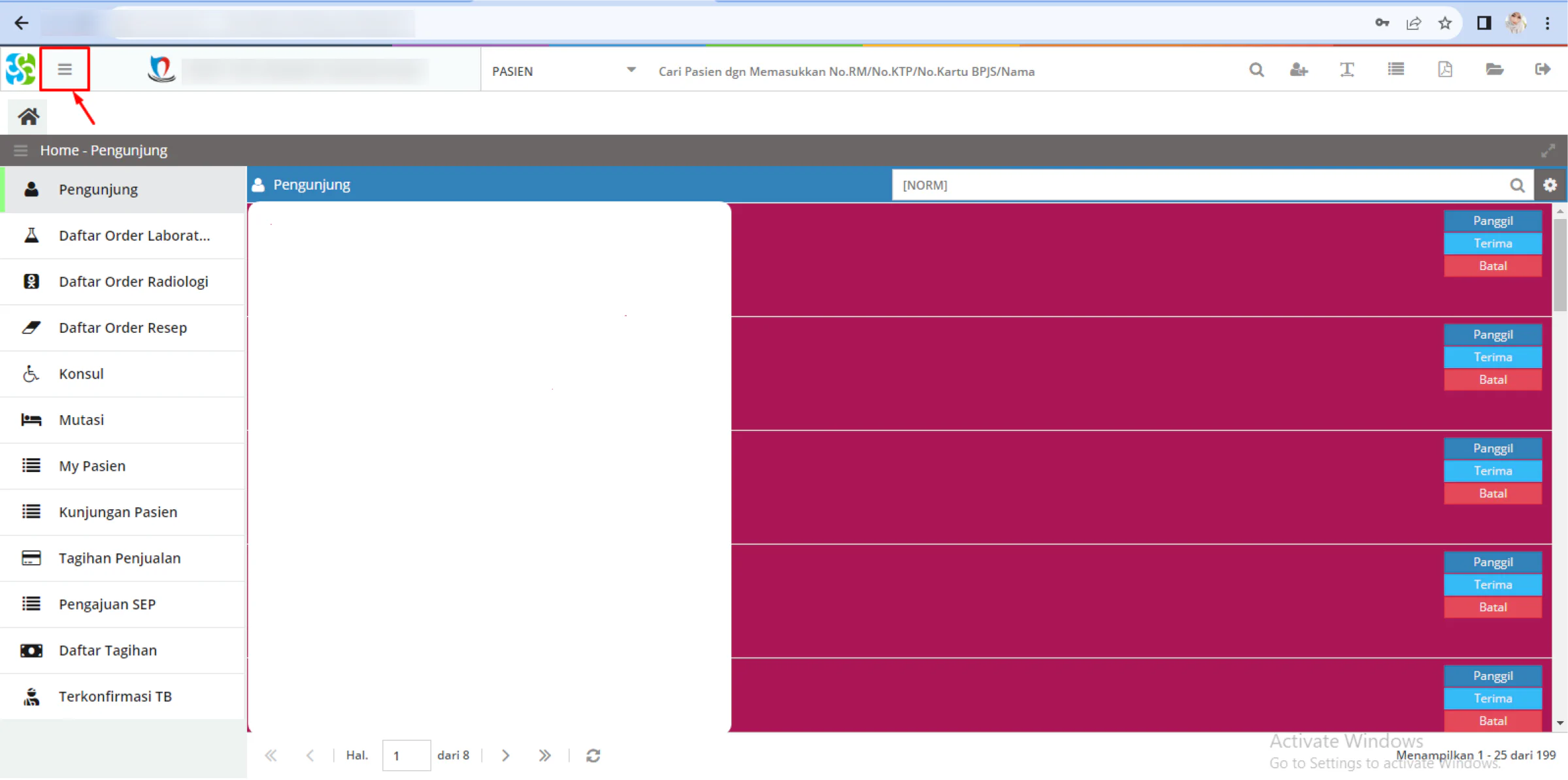Click Panggil on the fourth visitor row
The image size is (1568, 780).
[1492, 562]
